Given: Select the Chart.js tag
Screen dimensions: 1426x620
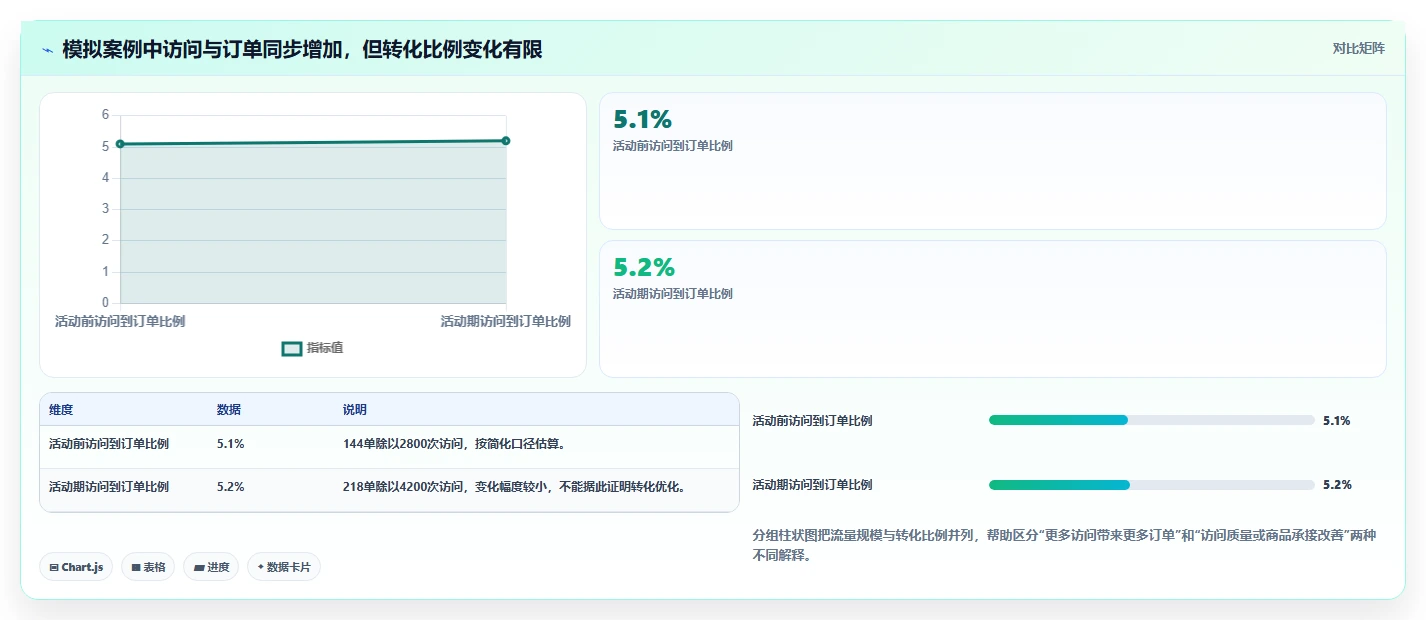Looking at the screenshot, I should pyautogui.click(x=77, y=567).
